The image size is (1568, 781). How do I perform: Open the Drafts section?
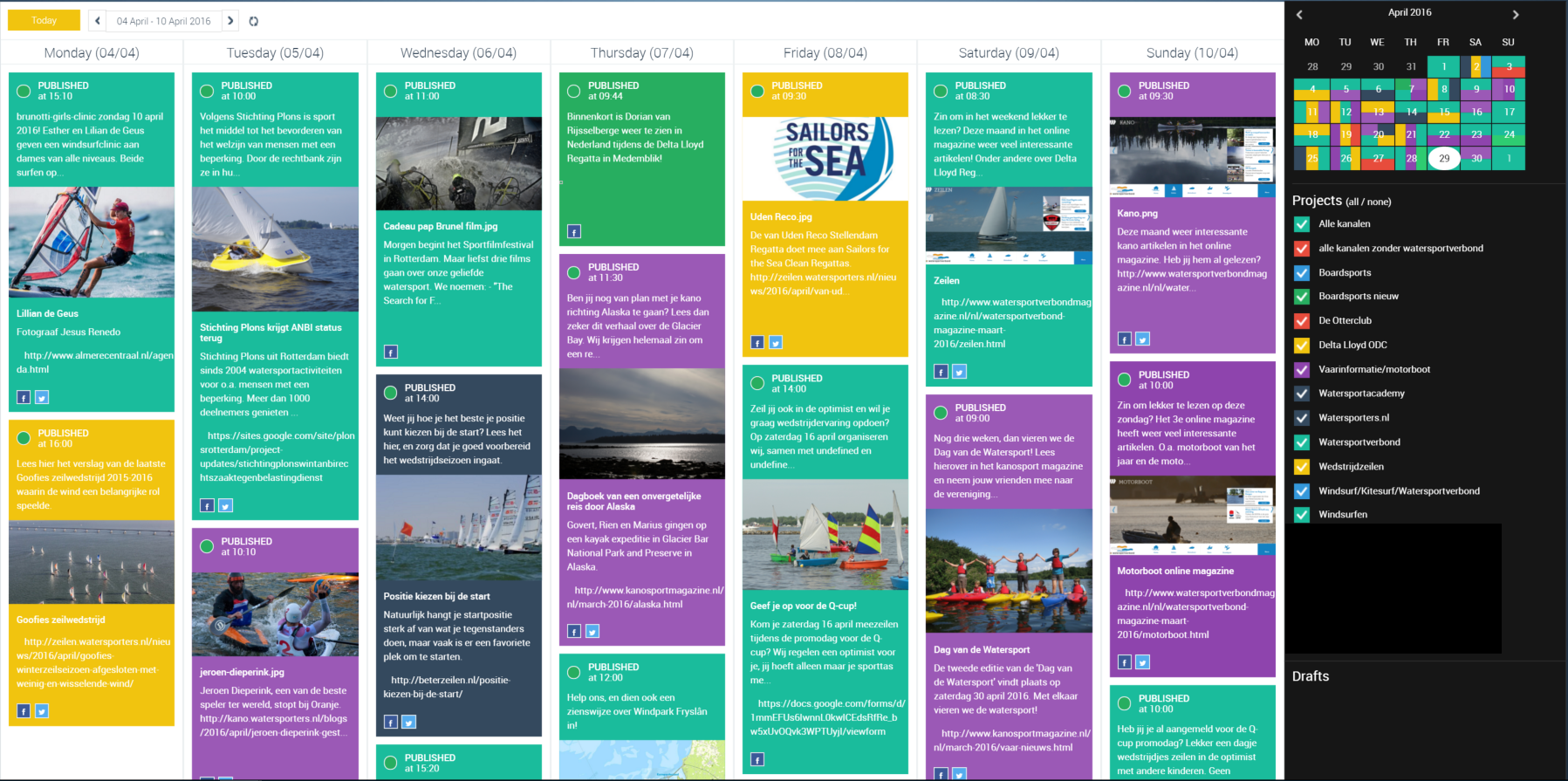(x=1311, y=676)
